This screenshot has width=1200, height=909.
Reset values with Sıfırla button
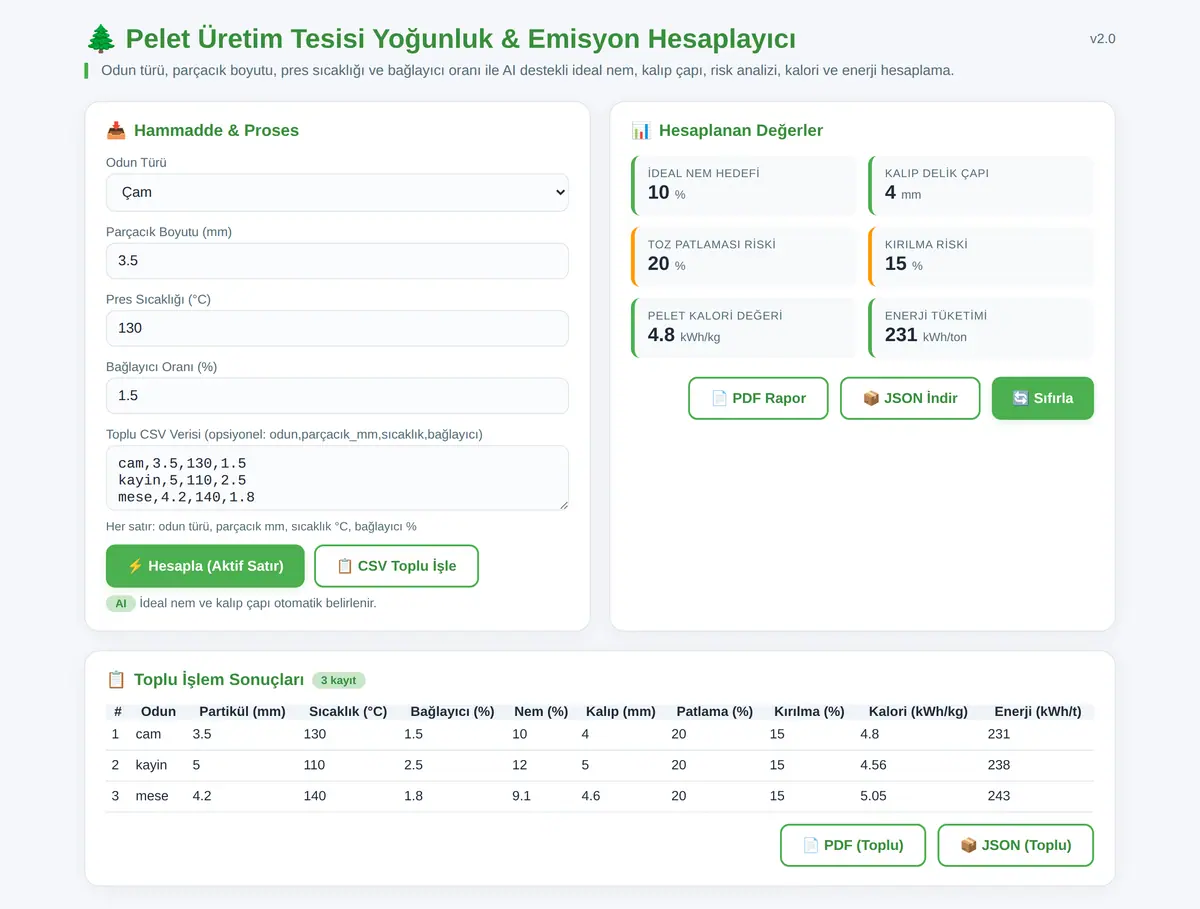point(1042,398)
